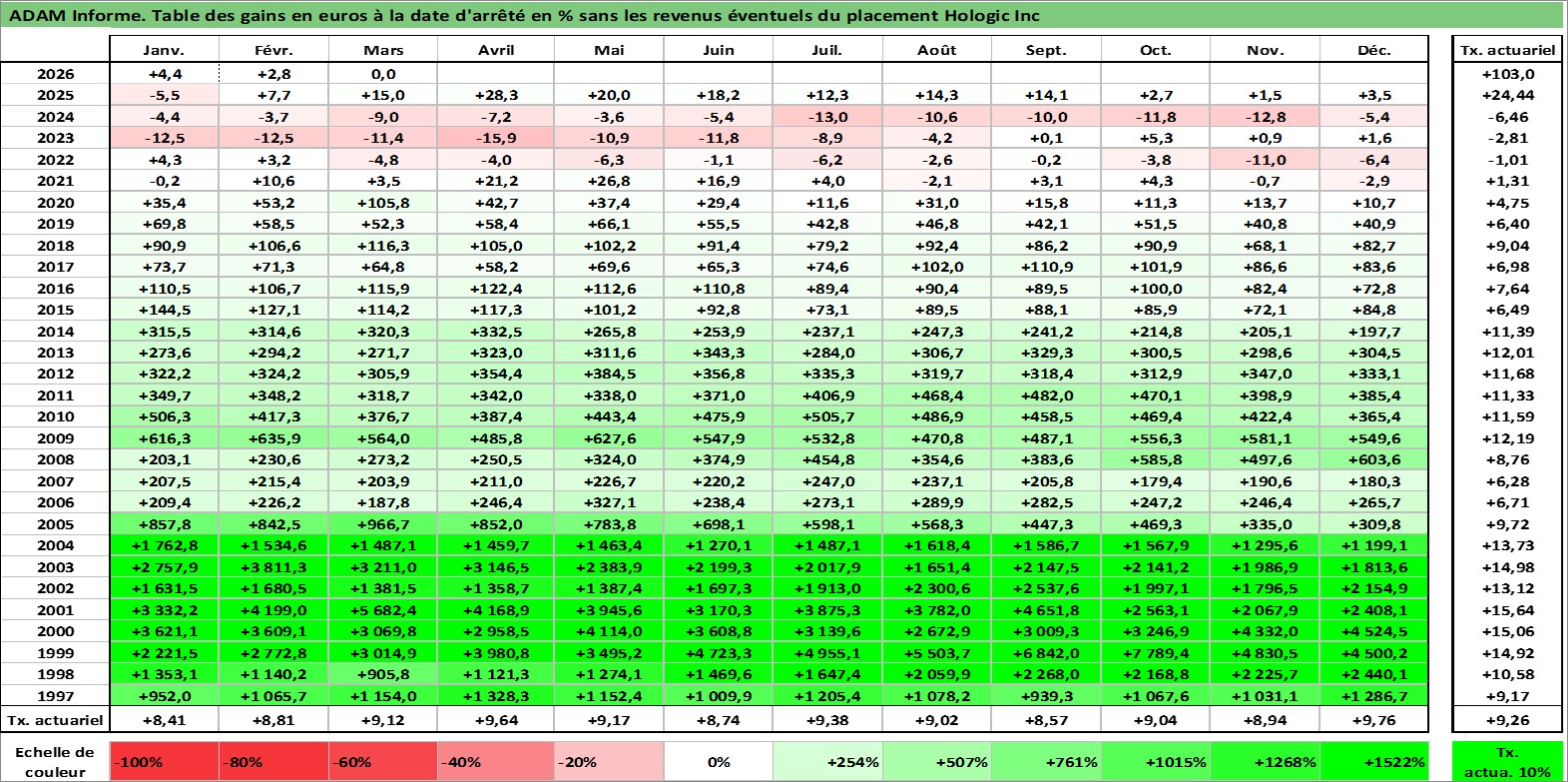1568x782 pixels.
Task: Click the Tx. actuariel bottom row label
Action: 55,720
